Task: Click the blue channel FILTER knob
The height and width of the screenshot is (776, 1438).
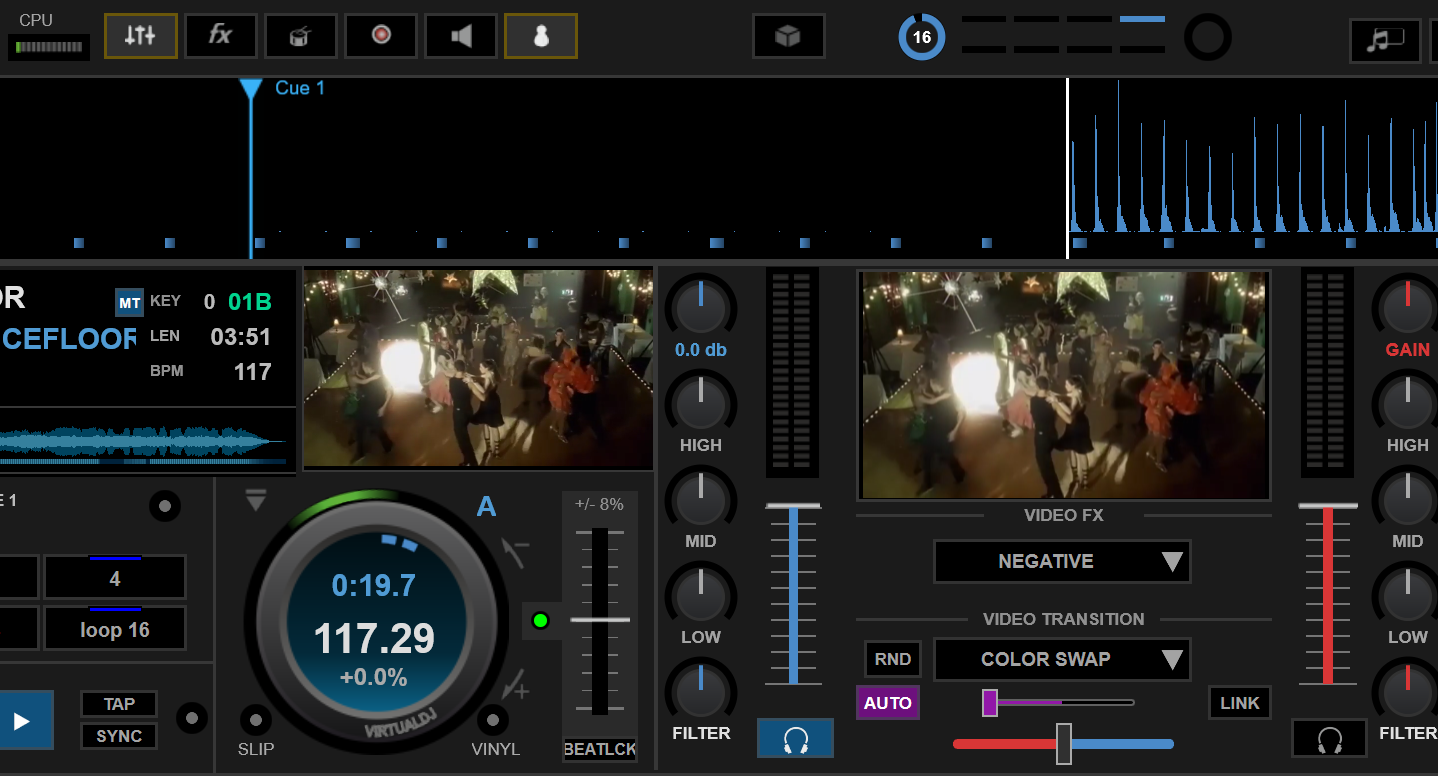Action: pos(701,690)
